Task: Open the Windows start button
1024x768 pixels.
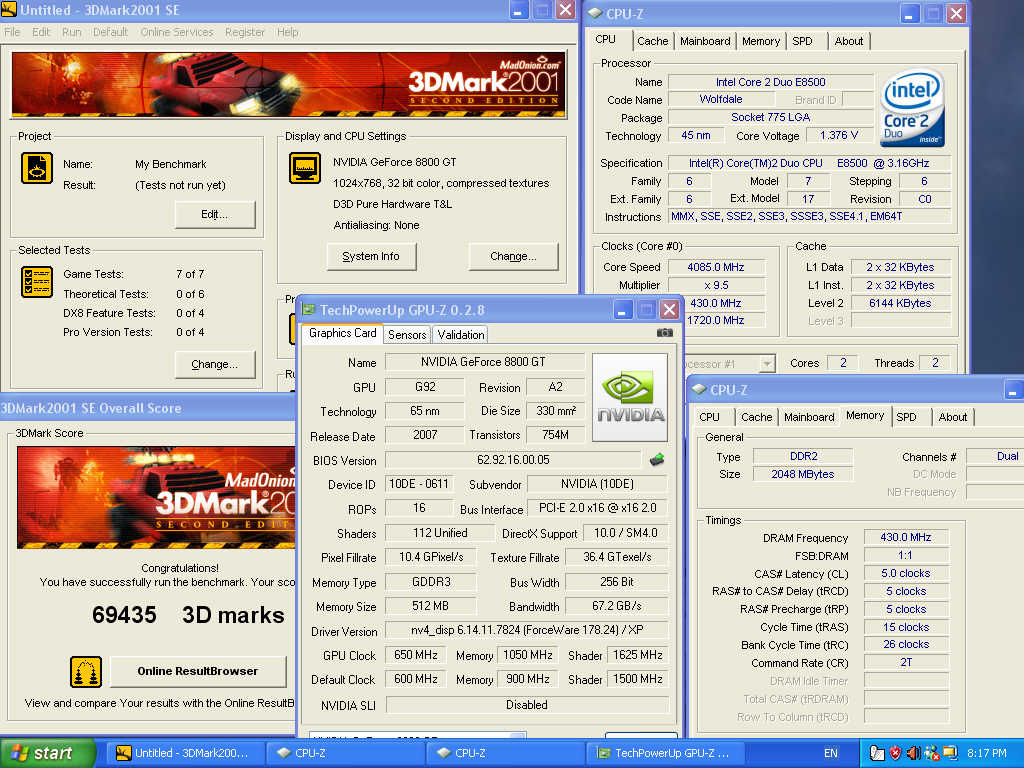Action: [x=48, y=753]
